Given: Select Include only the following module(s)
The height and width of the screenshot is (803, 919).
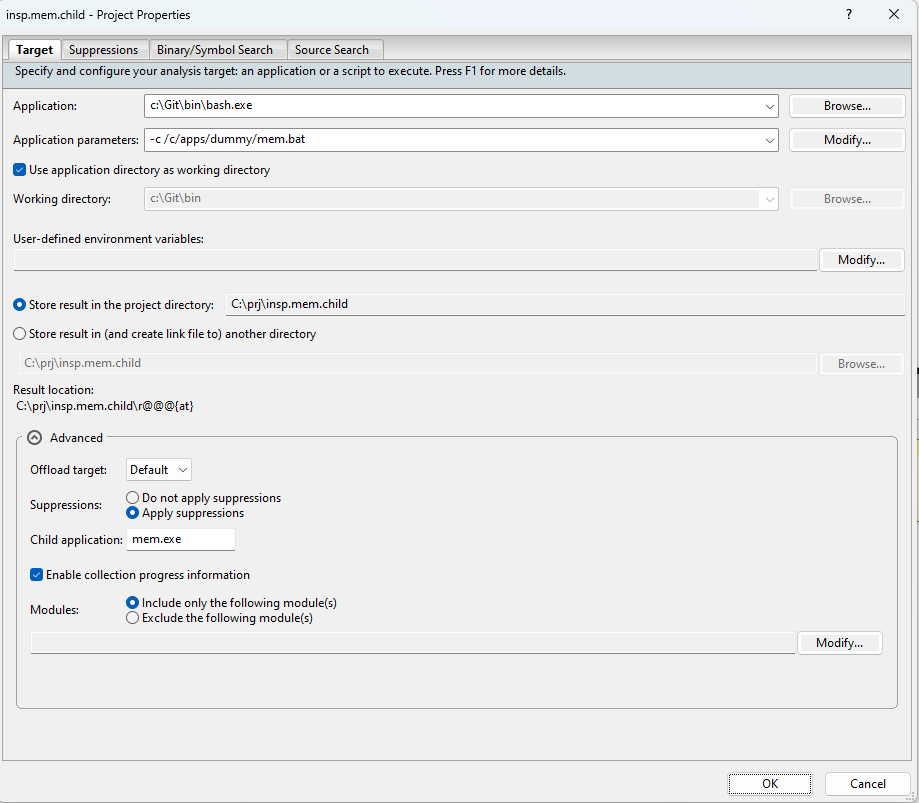Looking at the screenshot, I should [x=133, y=603].
